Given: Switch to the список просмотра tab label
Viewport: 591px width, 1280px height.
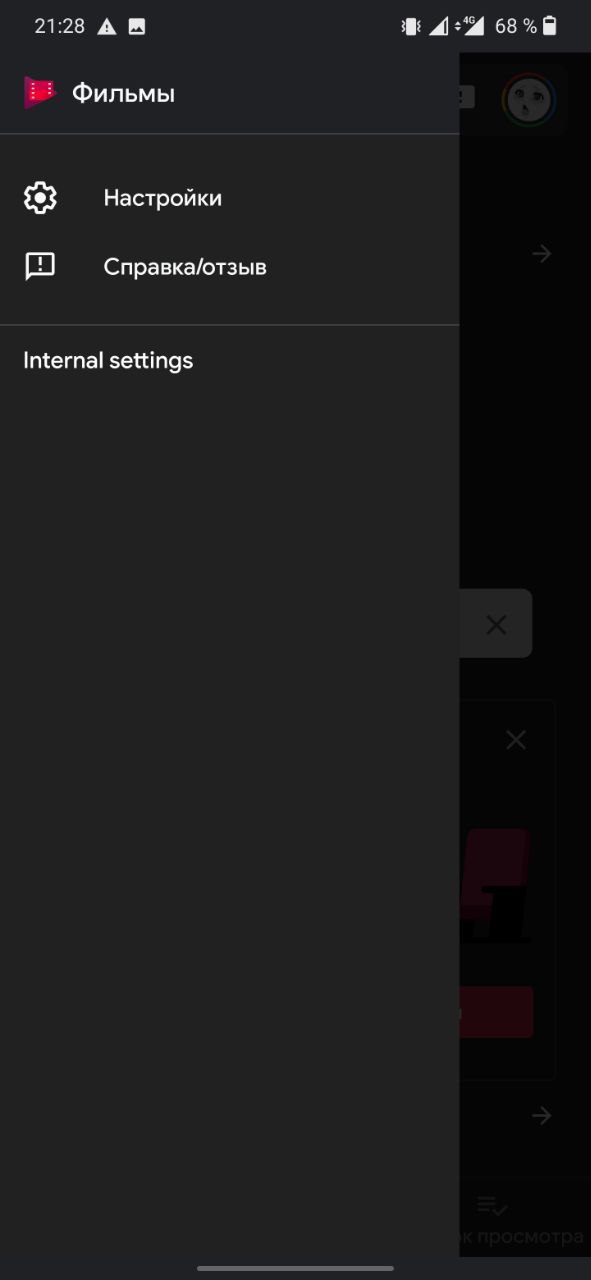Looking at the screenshot, I should click(x=521, y=1237).
